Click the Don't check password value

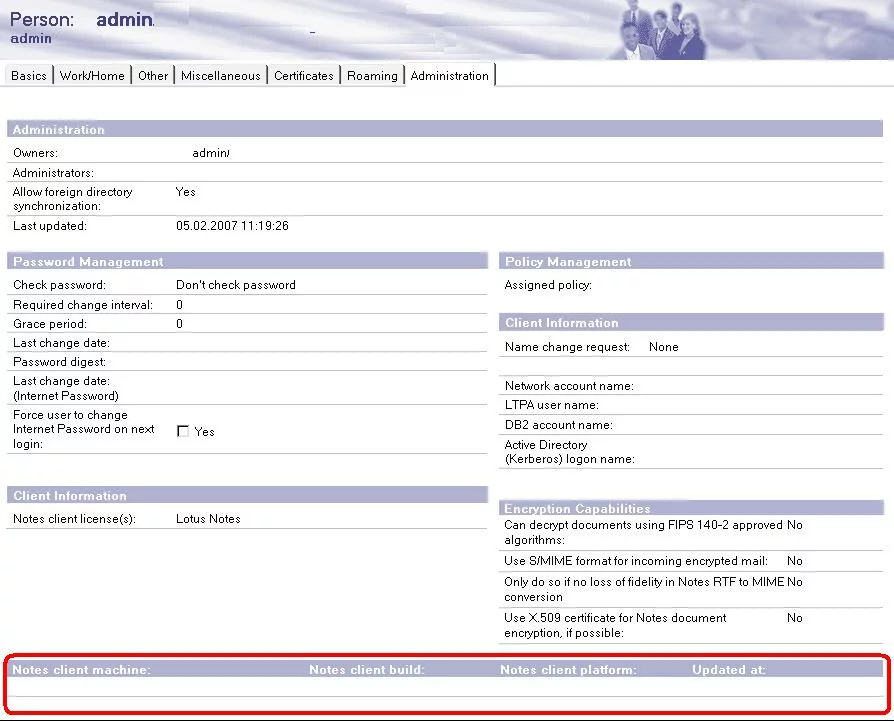pos(236,285)
